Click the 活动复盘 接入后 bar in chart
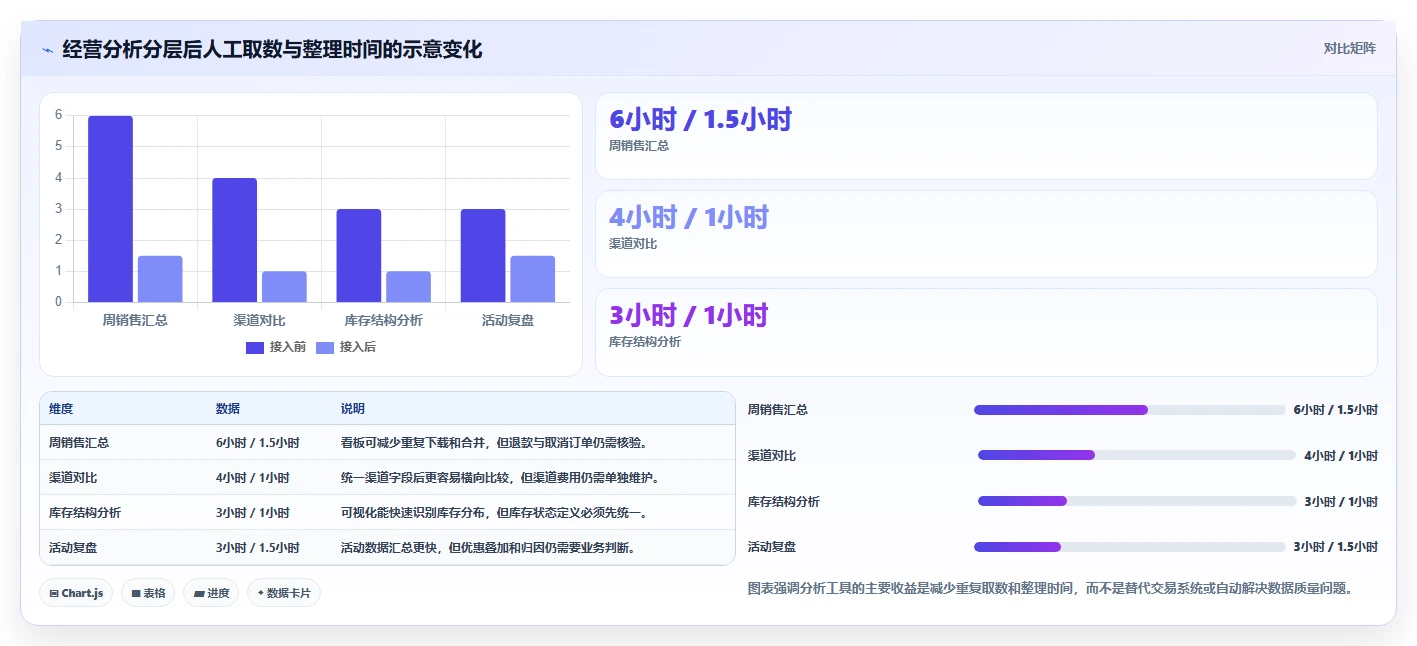1417x646 pixels. point(533,279)
